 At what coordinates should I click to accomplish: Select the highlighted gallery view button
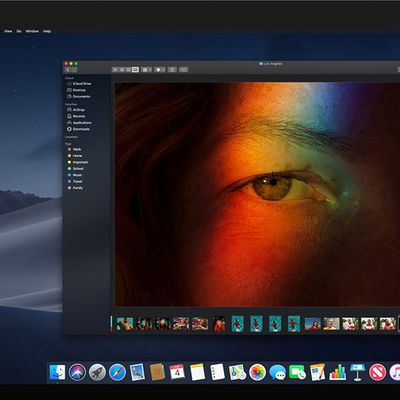click(x=135, y=70)
